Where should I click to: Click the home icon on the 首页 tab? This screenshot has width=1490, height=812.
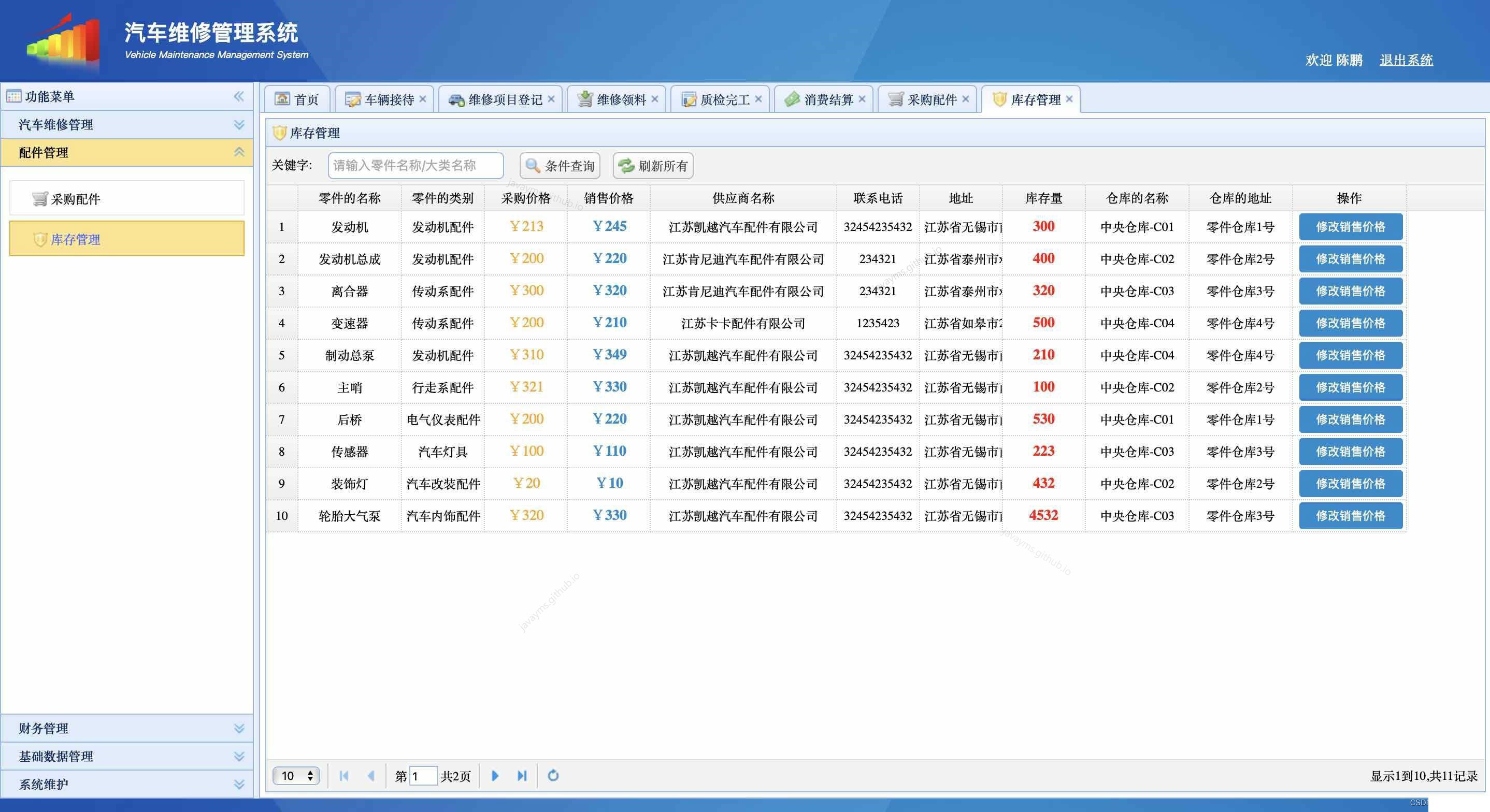(x=282, y=98)
